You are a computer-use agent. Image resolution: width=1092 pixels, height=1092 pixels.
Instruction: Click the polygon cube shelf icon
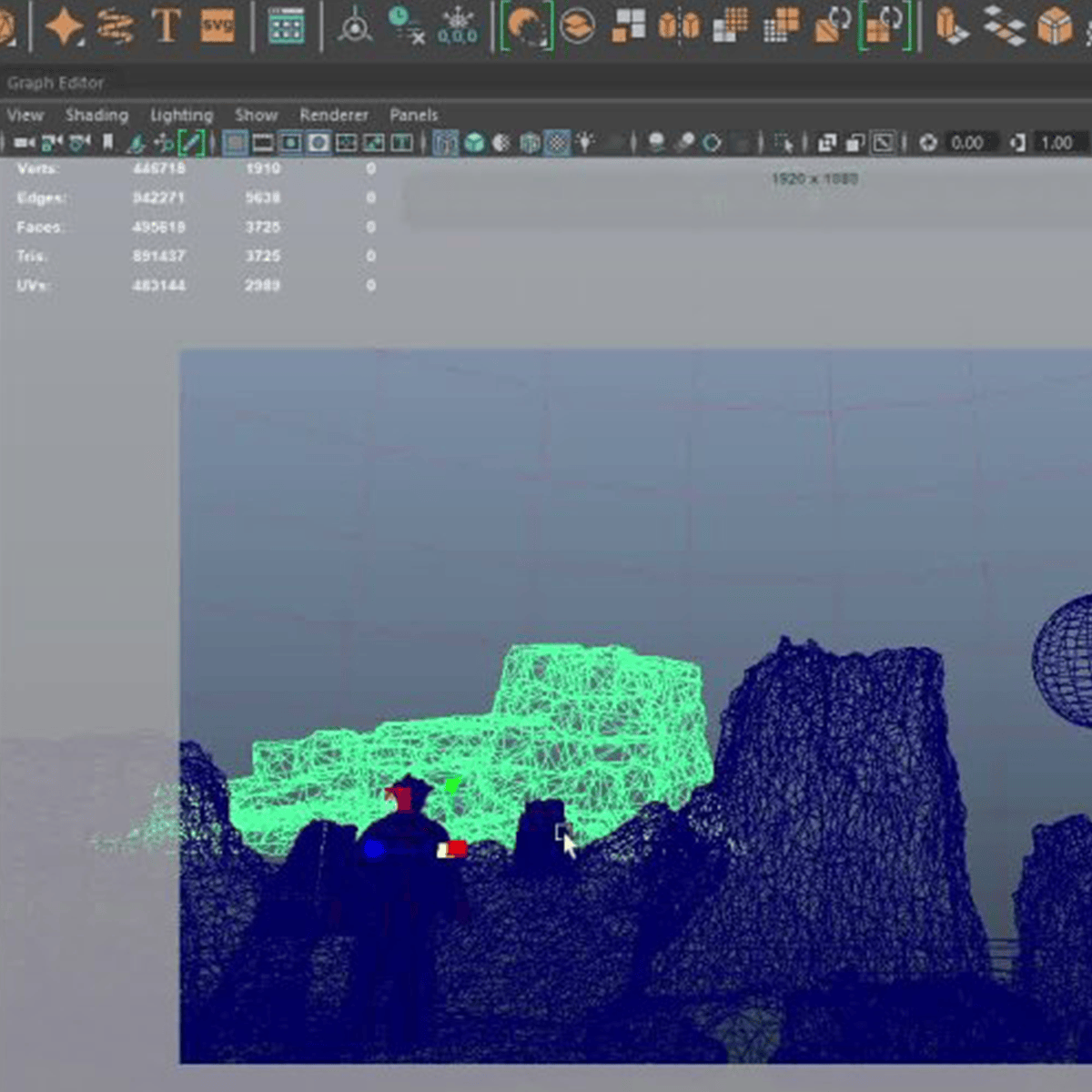click(1056, 25)
